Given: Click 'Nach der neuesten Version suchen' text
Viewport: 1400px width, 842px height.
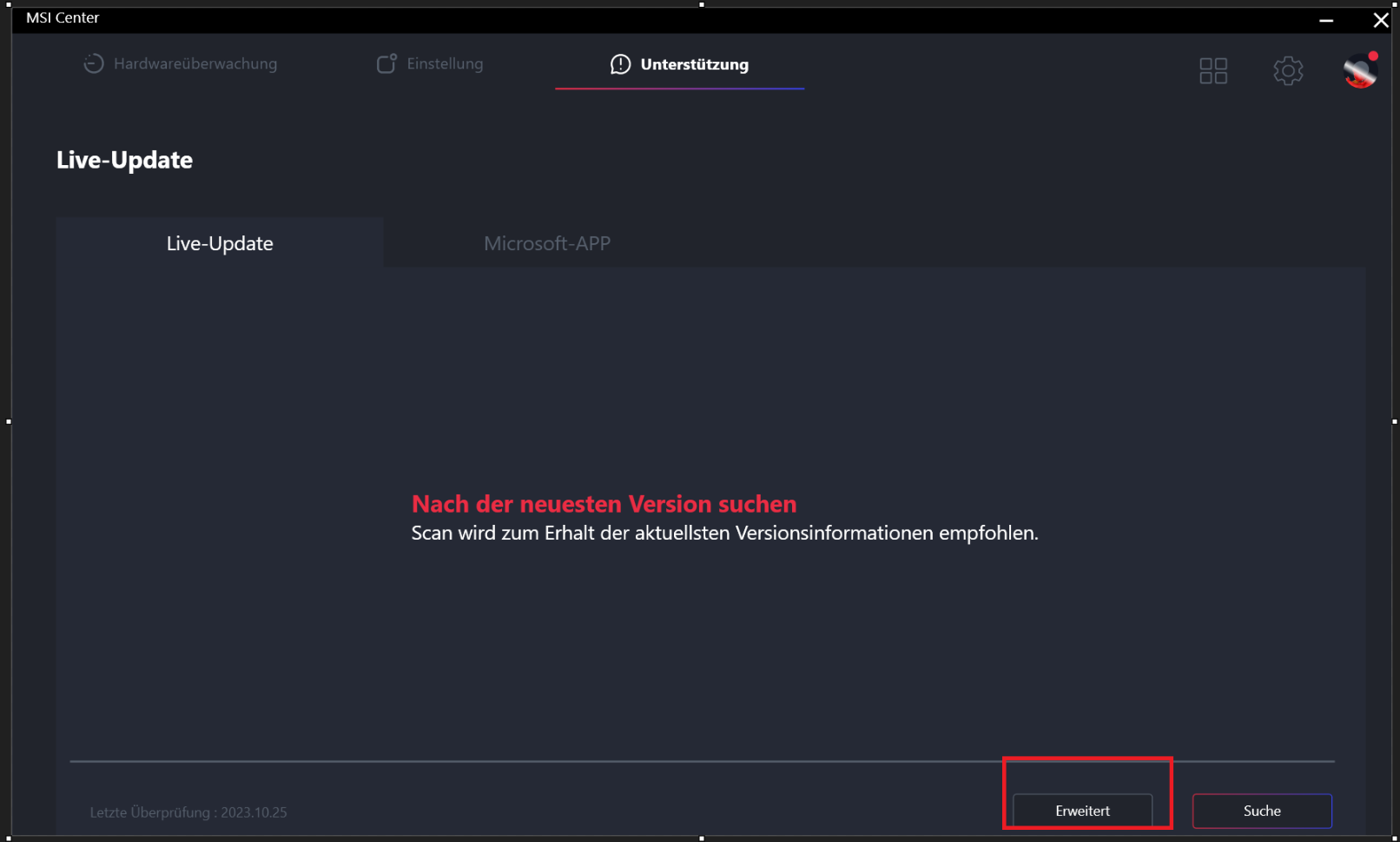Looking at the screenshot, I should (604, 504).
